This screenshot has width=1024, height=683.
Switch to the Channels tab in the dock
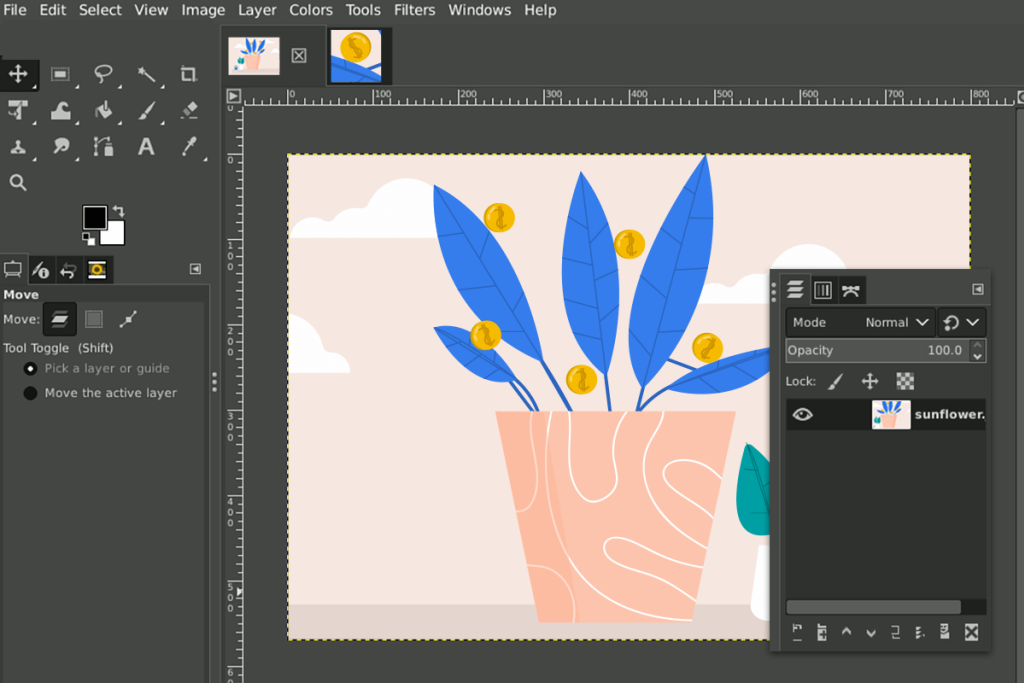pos(822,290)
